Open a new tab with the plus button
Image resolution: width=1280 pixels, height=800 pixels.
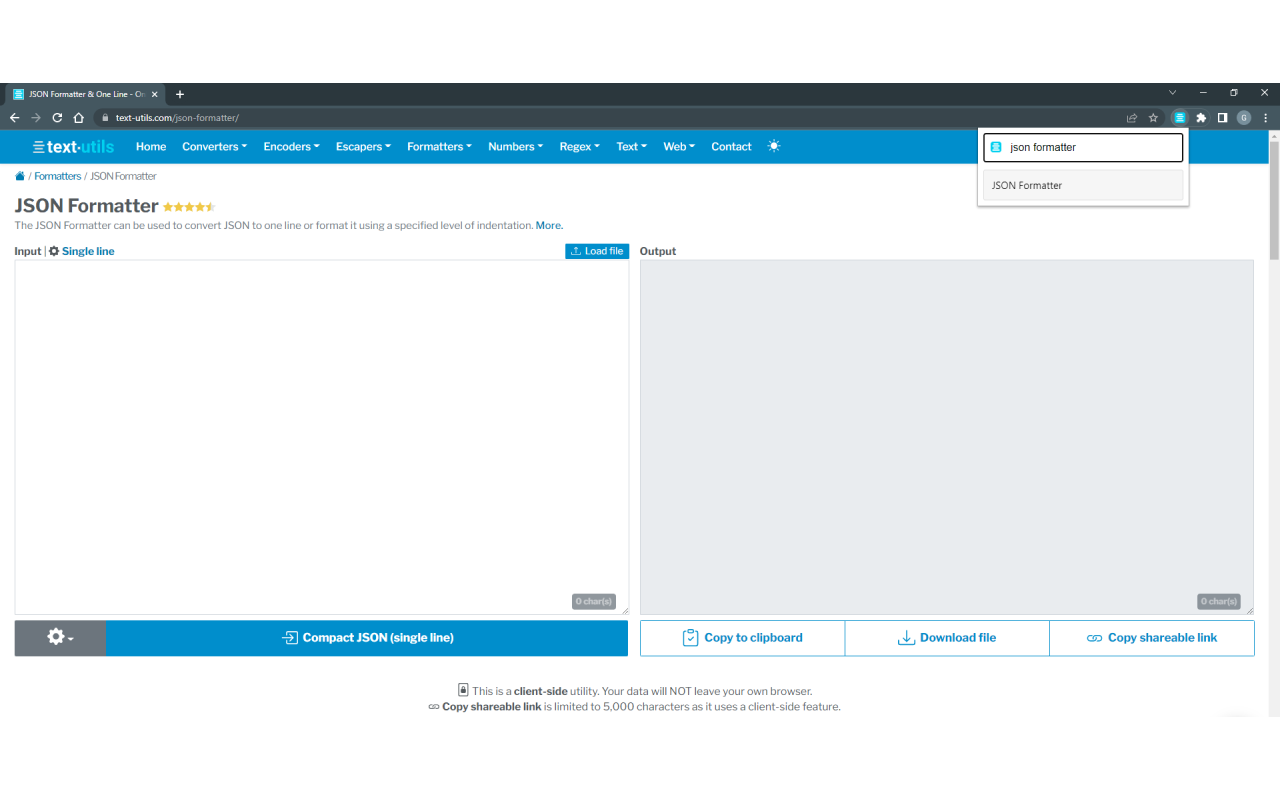pos(180,94)
